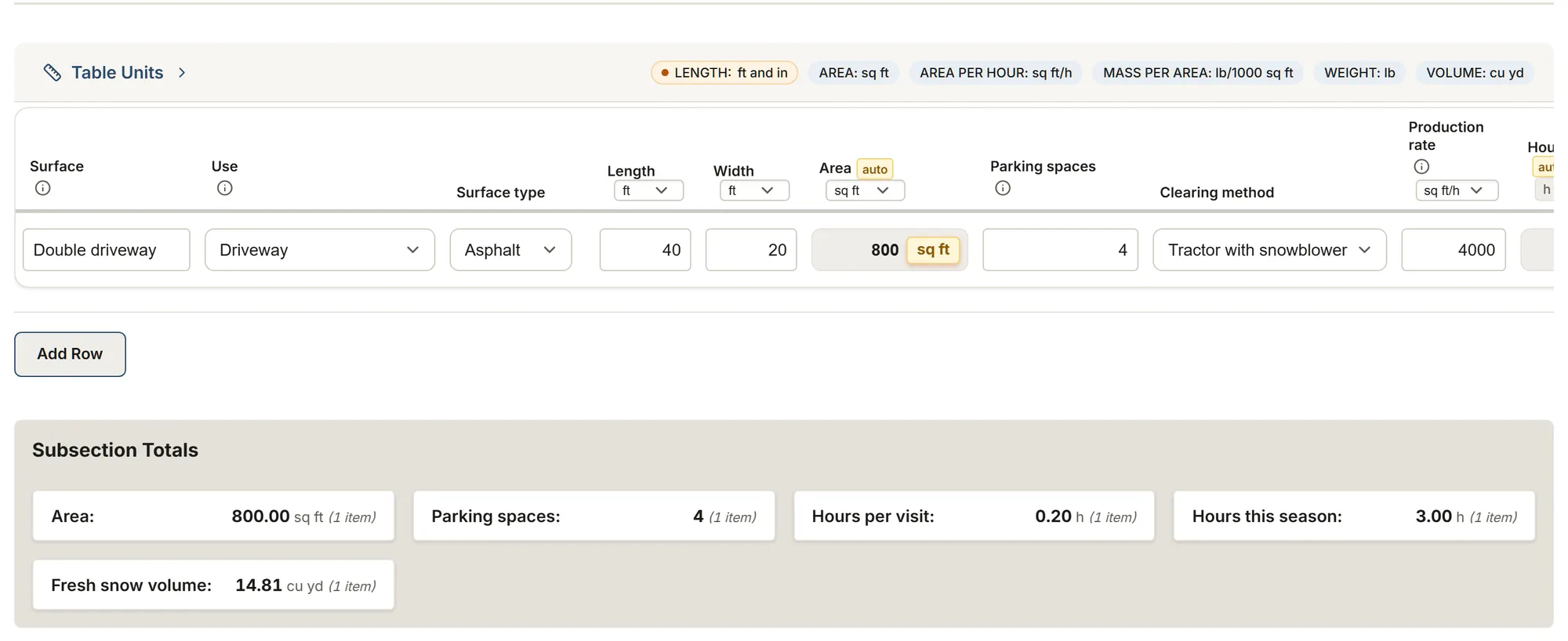The width and height of the screenshot is (1568, 641).
Task: Click the Add Row button
Action: pyautogui.click(x=70, y=354)
